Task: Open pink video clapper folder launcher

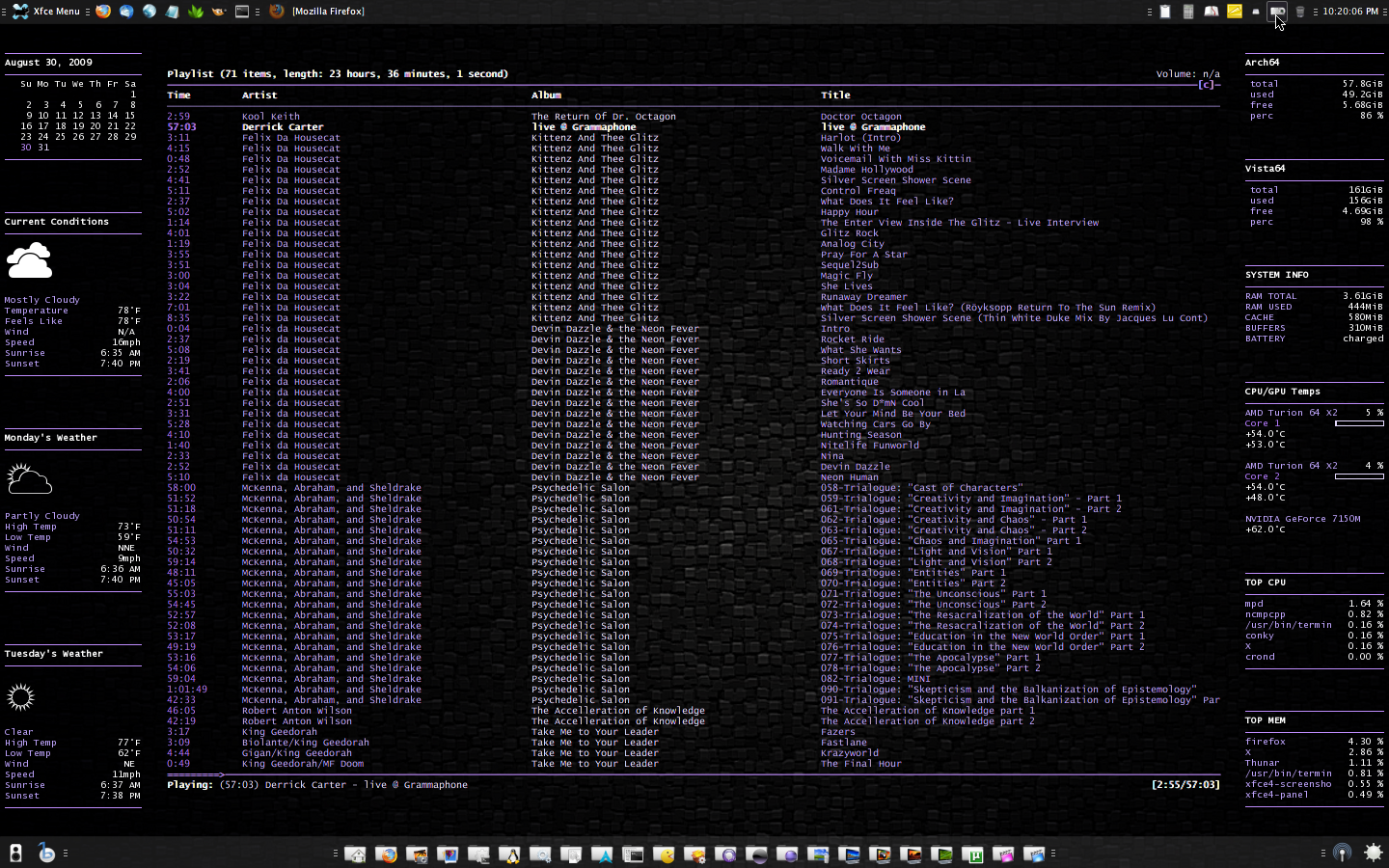Action: (x=1003, y=854)
